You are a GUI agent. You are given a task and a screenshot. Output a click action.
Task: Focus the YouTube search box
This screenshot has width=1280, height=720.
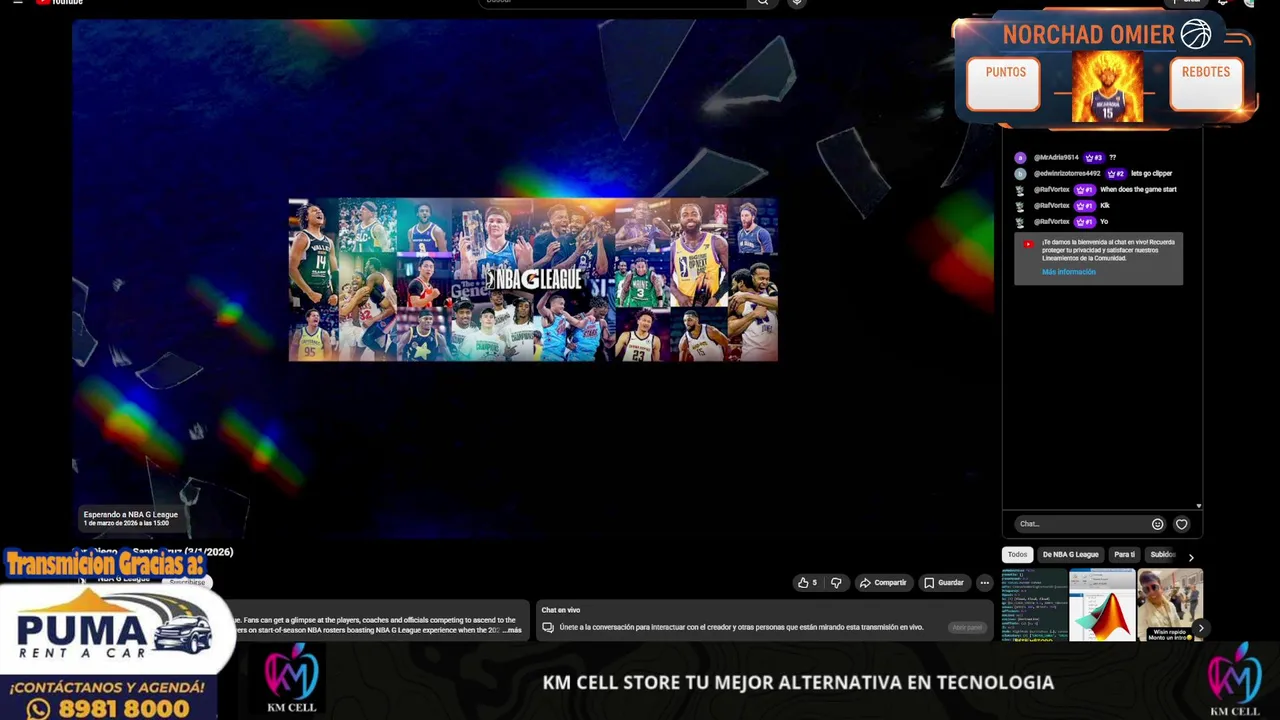[612, 3]
